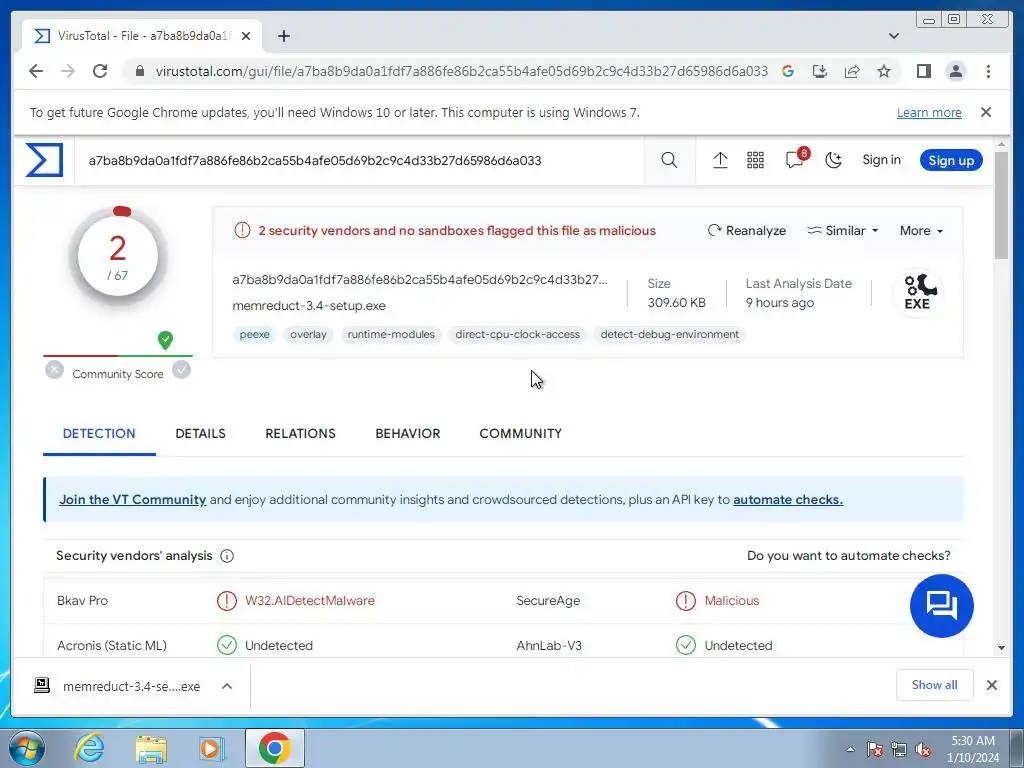Click the VirusTotal logo icon
Screen dimensions: 1024x768
(x=44, y=160)
